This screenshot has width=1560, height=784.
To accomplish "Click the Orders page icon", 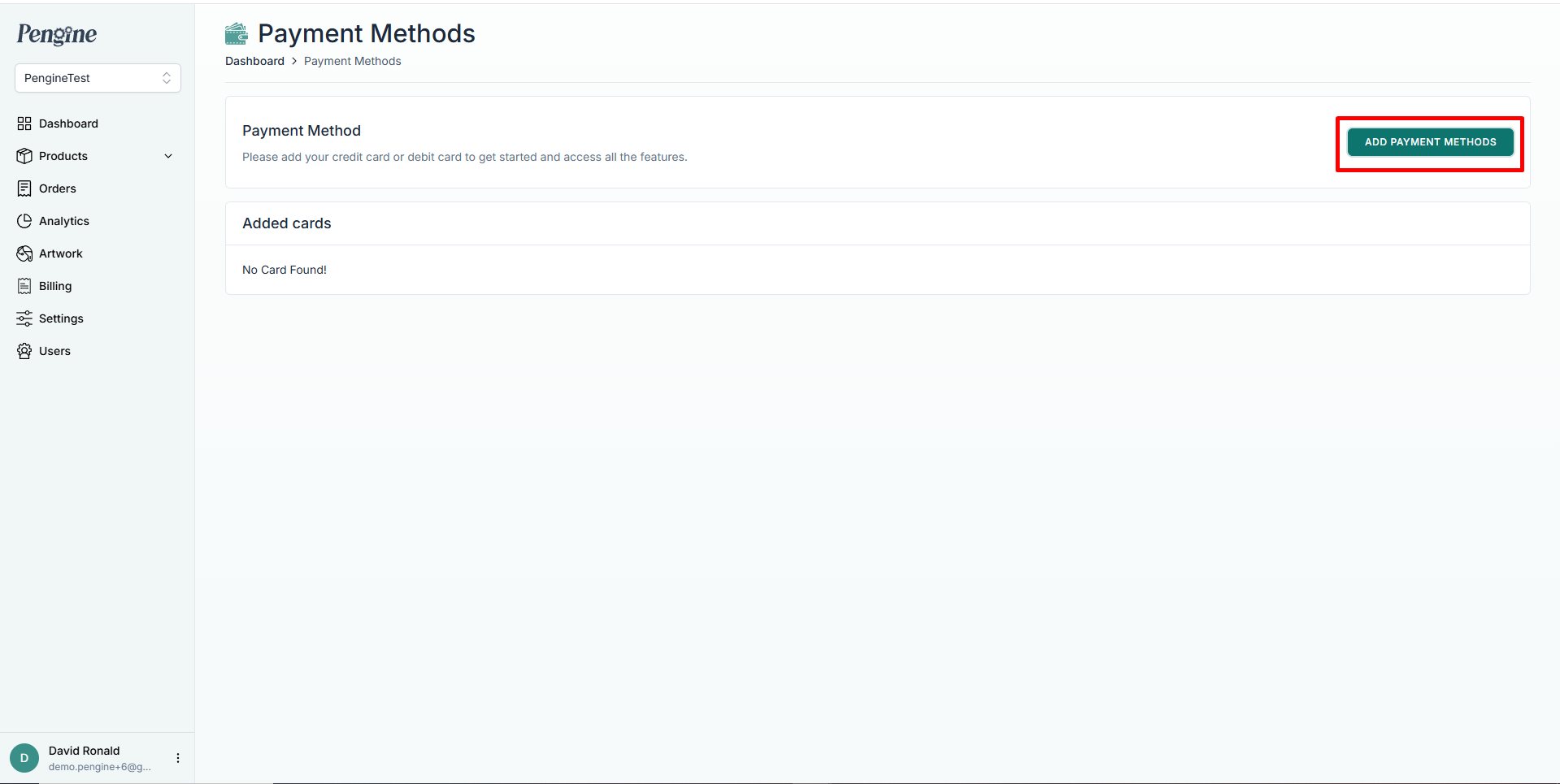I will pyautogui.click(x=24, y=188).
